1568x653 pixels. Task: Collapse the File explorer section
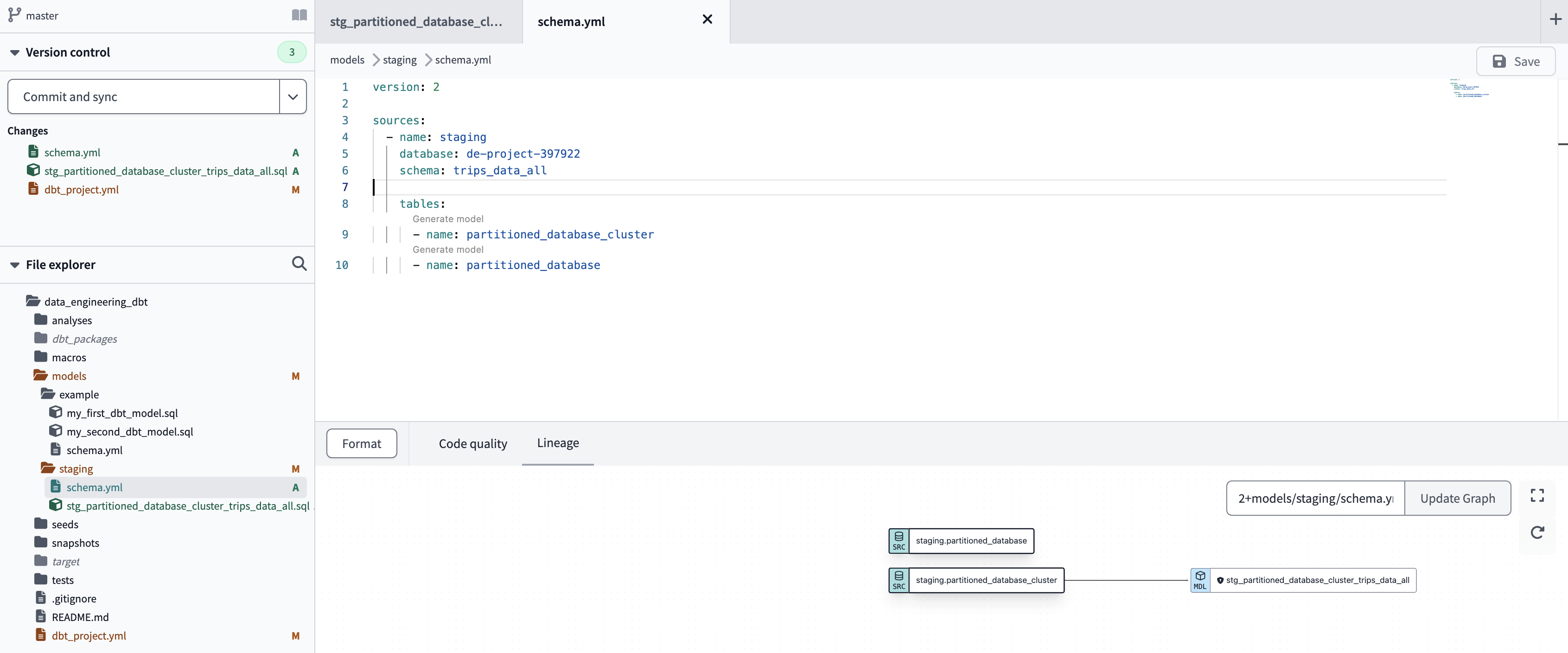[15, 265]
